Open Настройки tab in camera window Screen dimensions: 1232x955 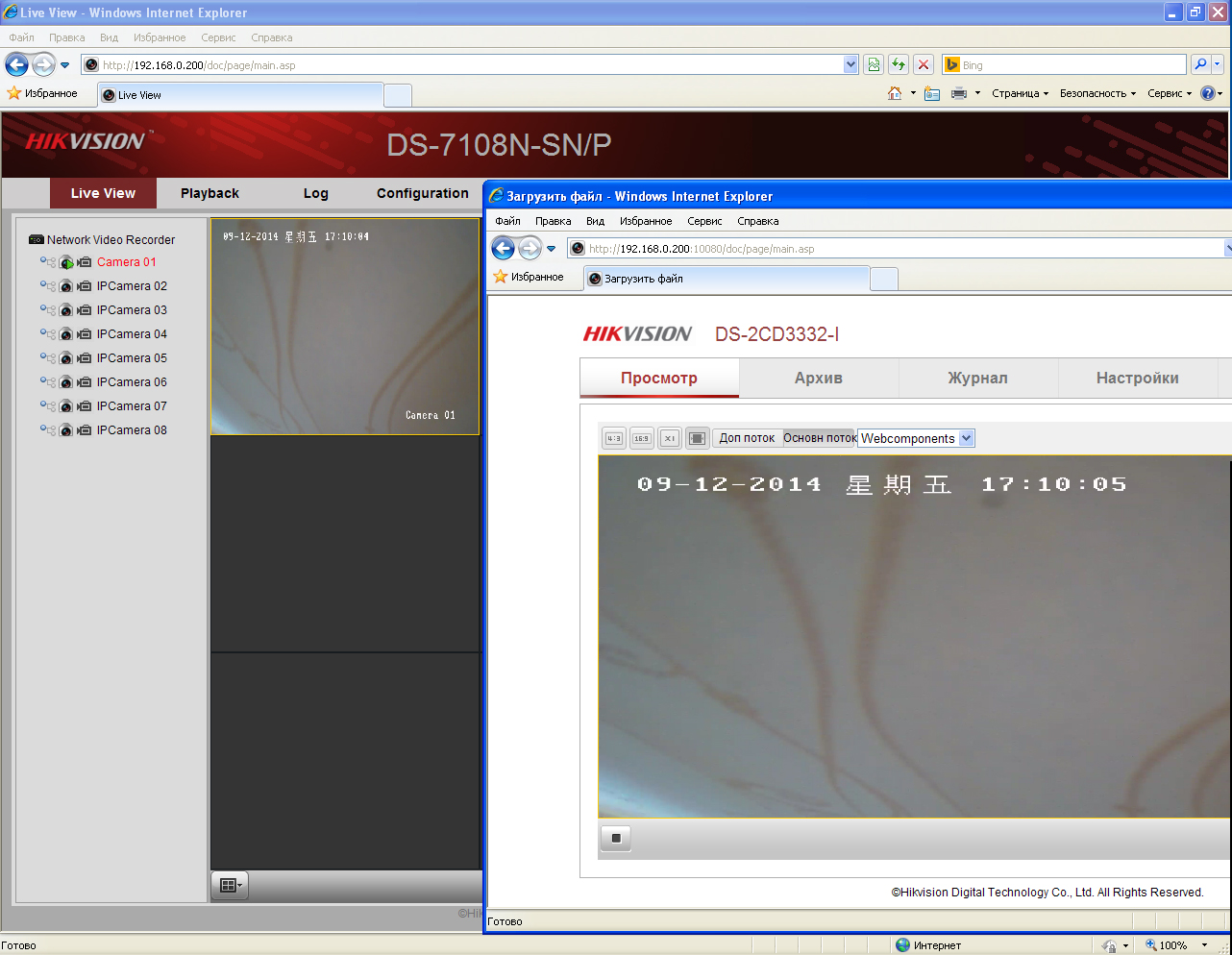pyautogui.click(x=1138, y=378)
